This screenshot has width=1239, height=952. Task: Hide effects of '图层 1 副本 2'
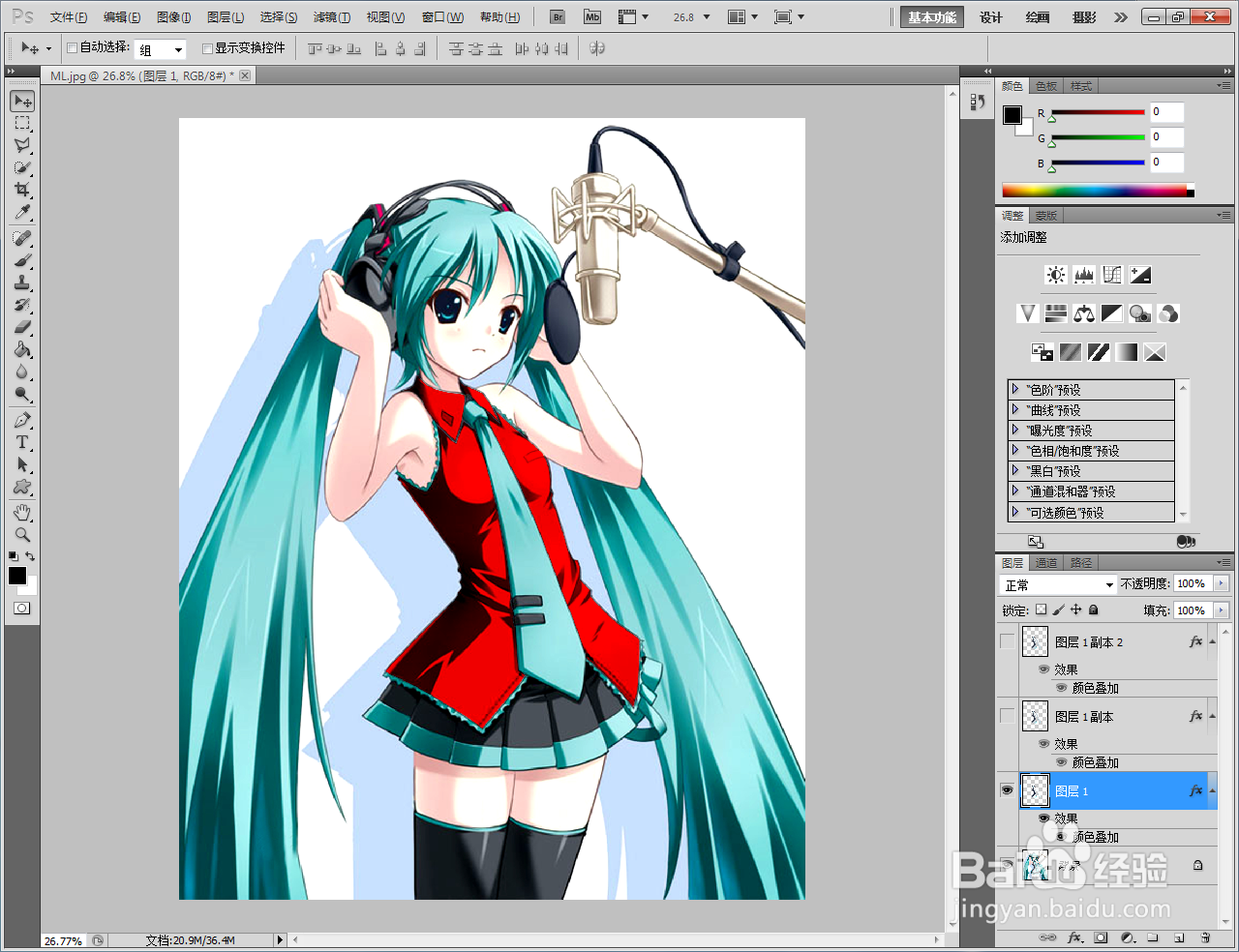pos(1043,669)
